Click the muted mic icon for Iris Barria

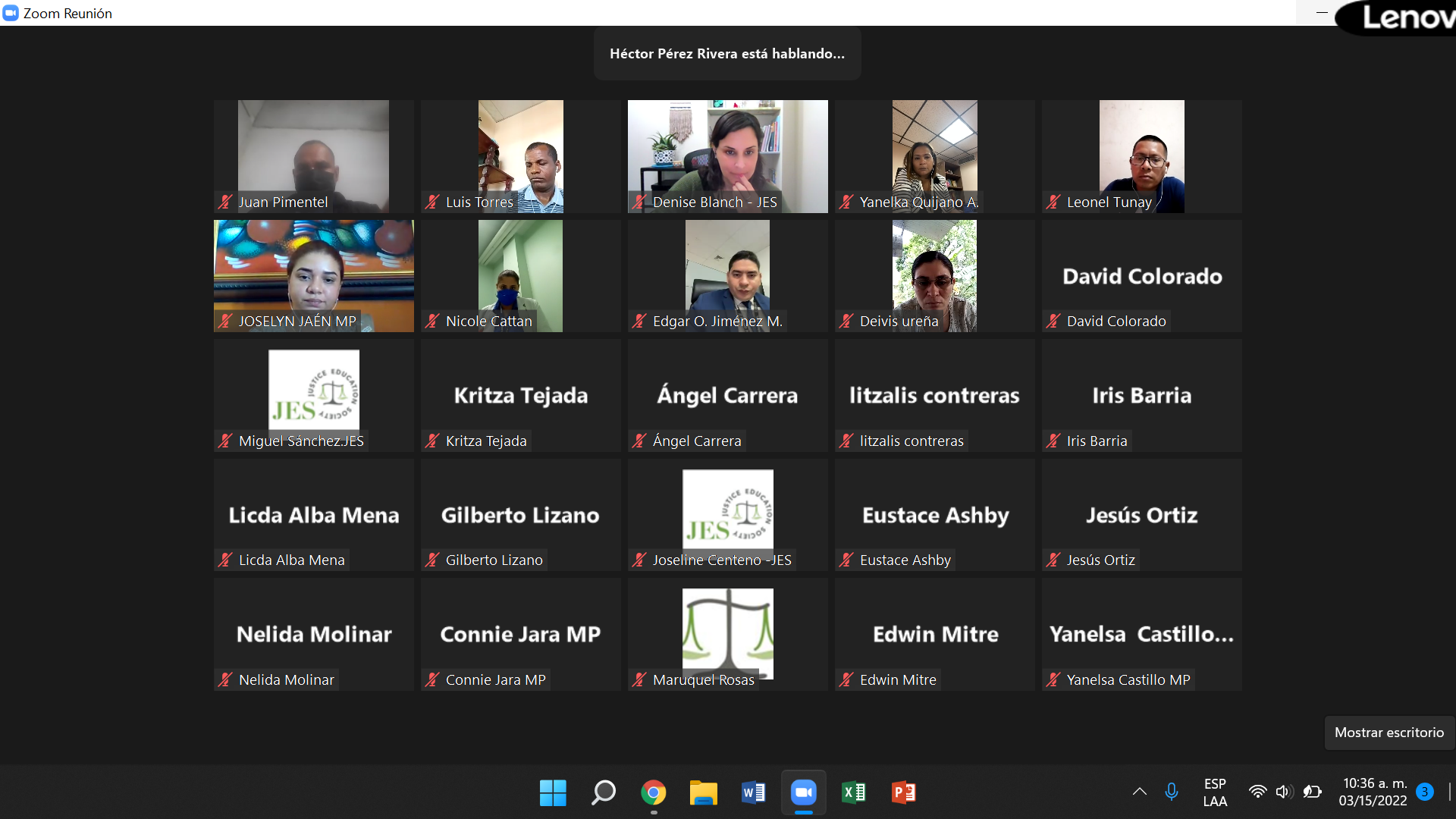(x=1053, y=441)
